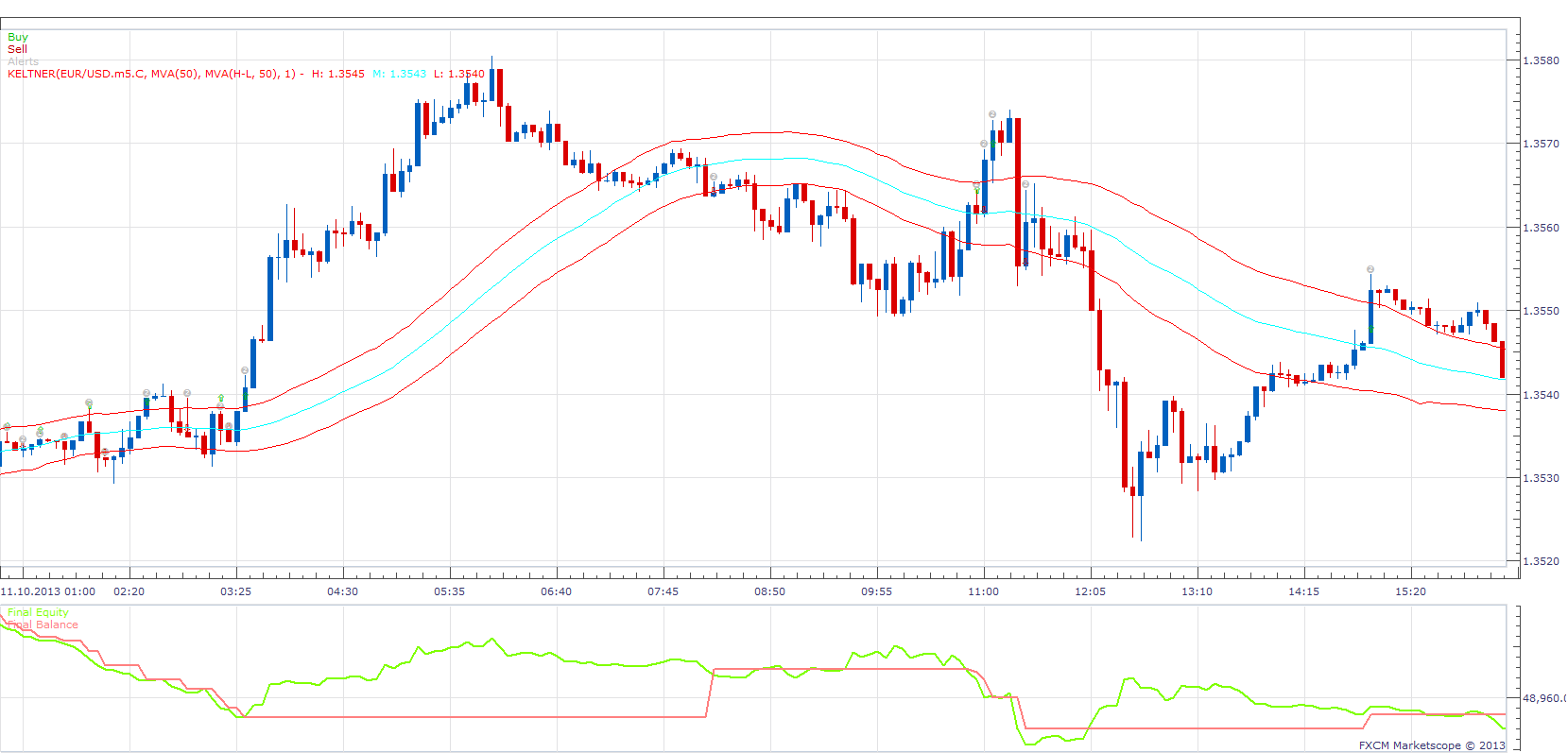Click the grey Alerts legend label
Screen dimensions: 1568x753
pos(24,61)
